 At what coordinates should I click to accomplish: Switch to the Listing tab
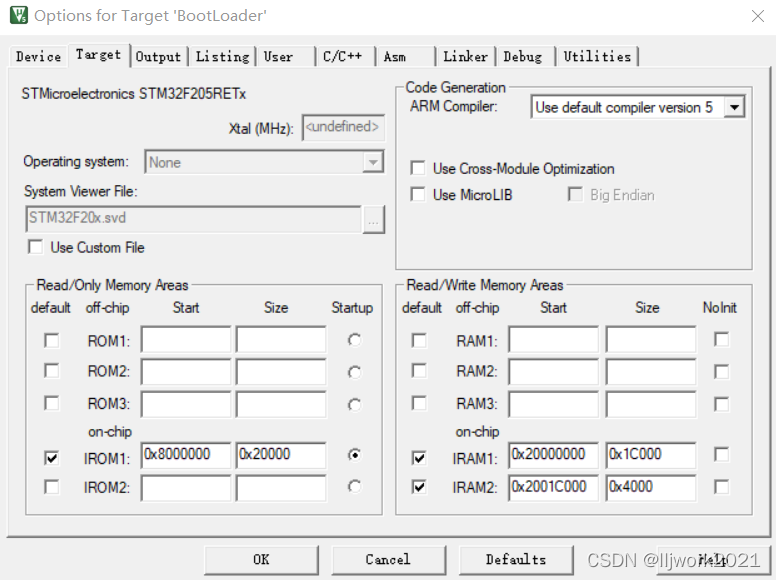(x=222, y=56)
